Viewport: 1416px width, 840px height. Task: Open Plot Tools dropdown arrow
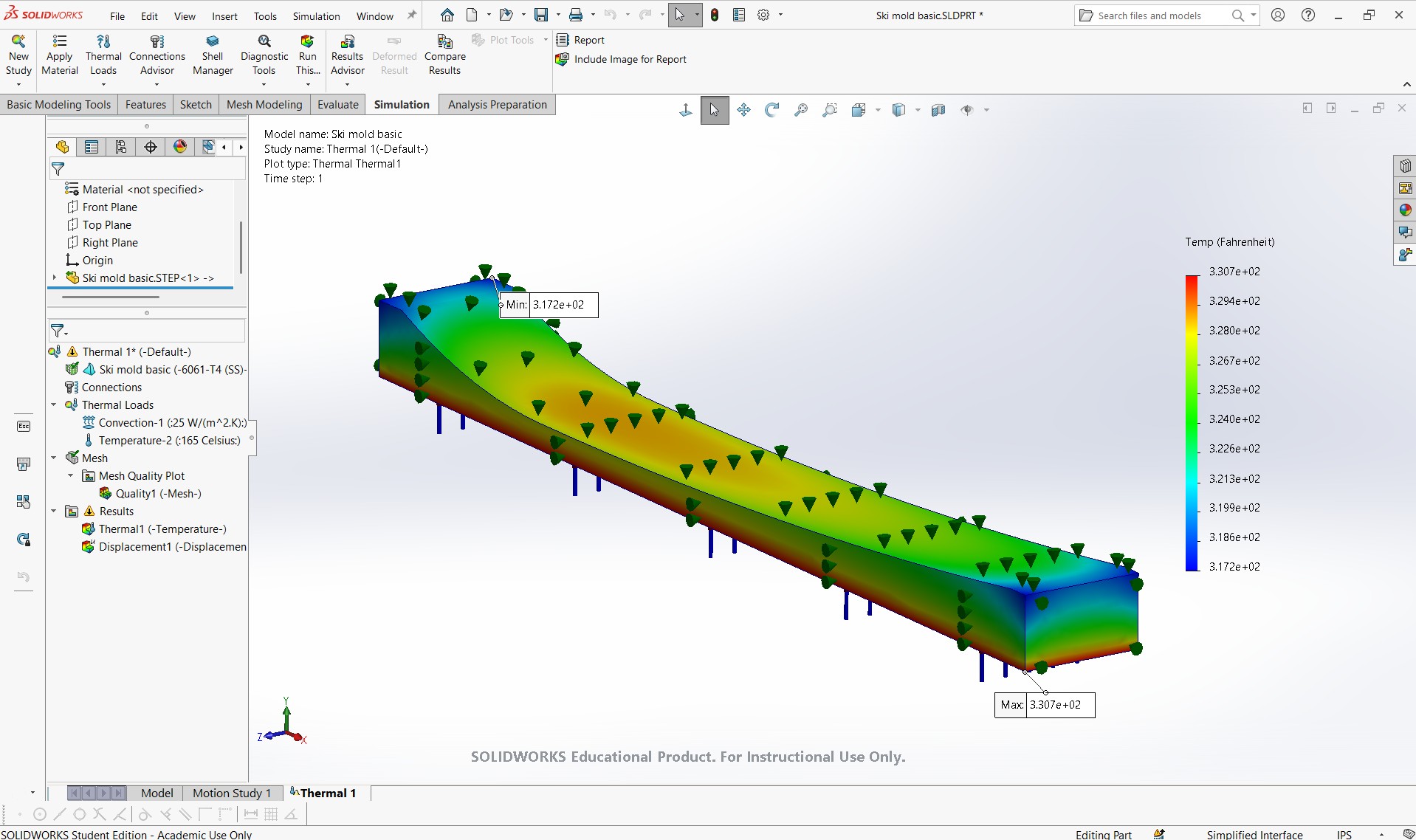click(x=546, y=40)
